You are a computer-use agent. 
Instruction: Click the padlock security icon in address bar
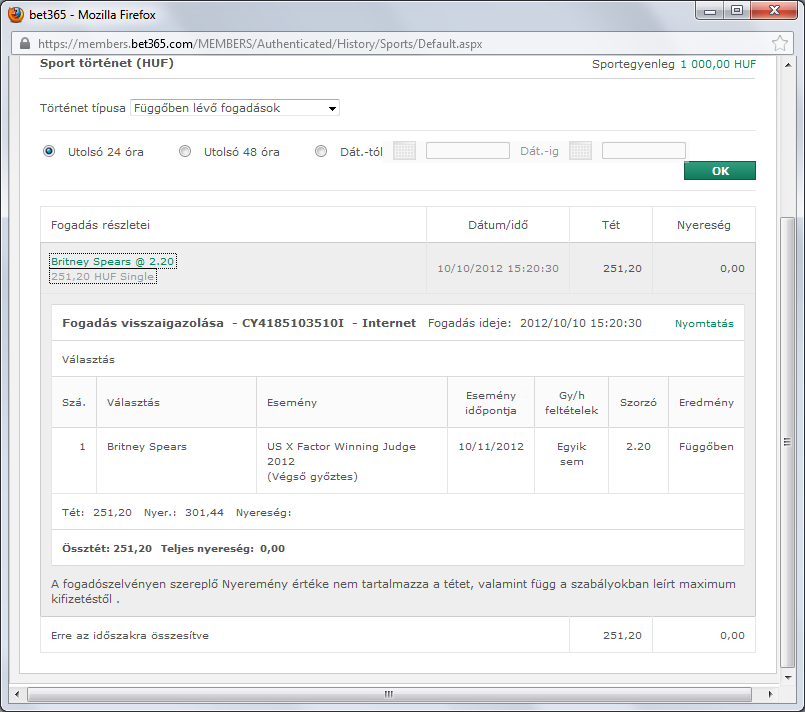pos(24,44)
